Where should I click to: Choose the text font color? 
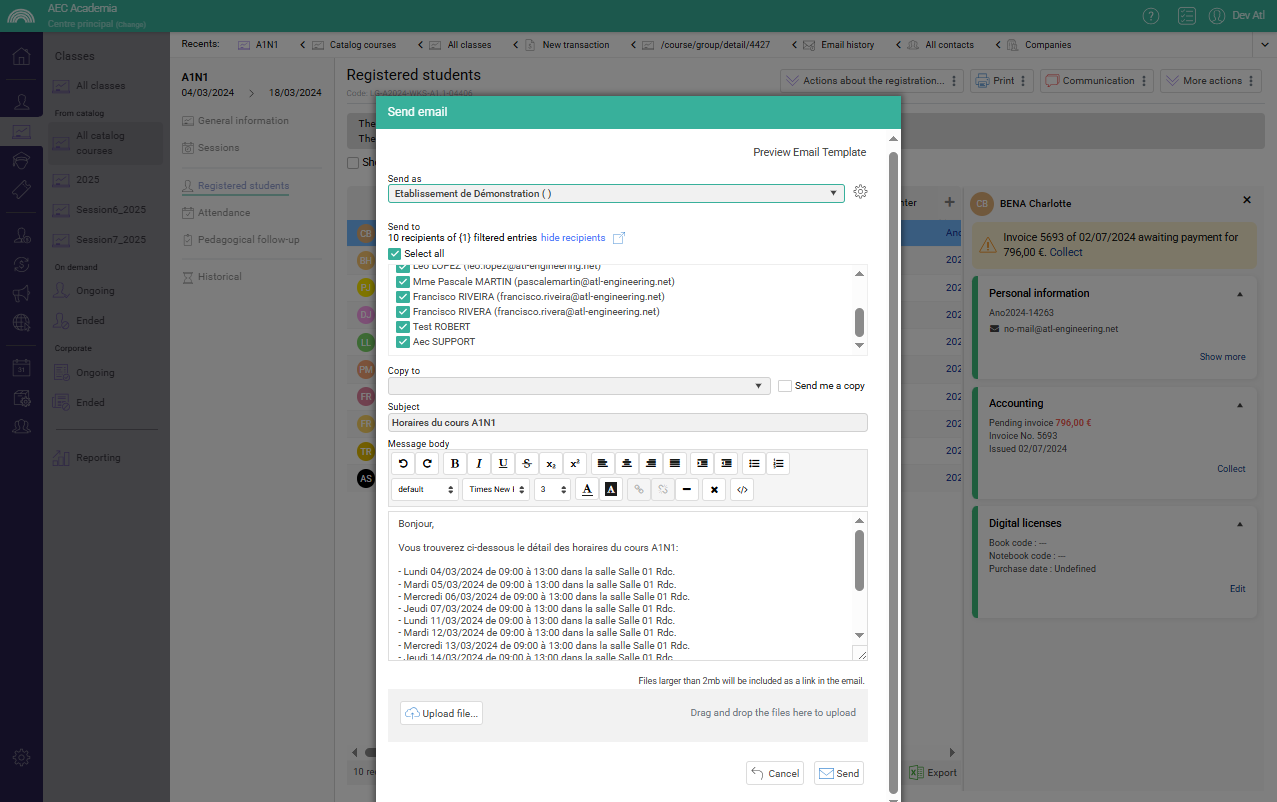(587, 489)
